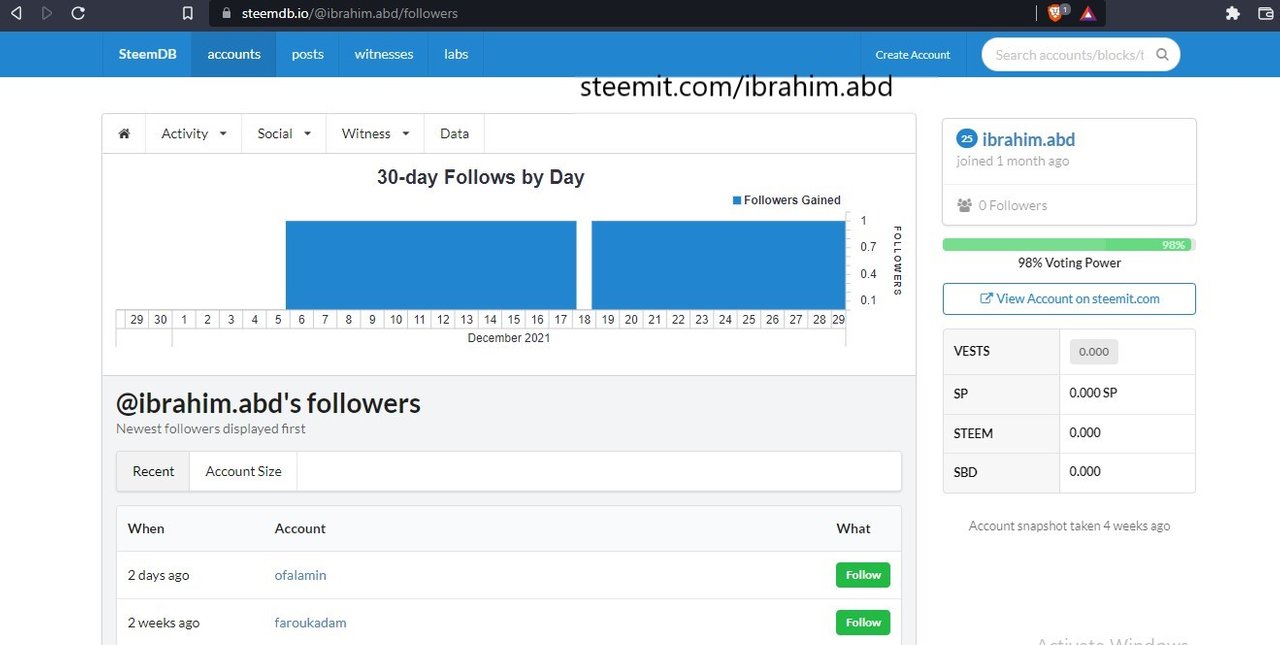Bookmark this page icon
This screenshot has width=1280, height=645.
187,14
